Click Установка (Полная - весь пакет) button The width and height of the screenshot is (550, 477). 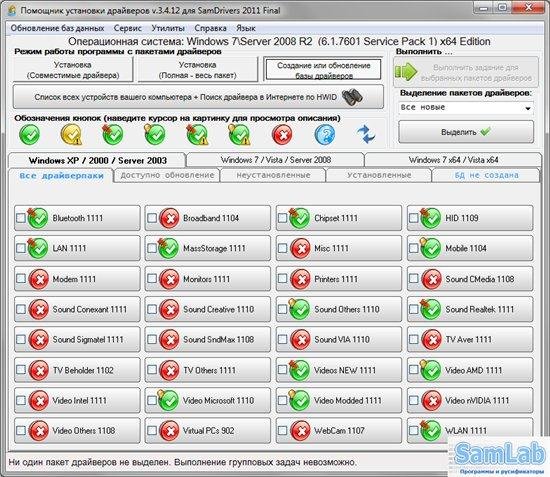pyautogui.click(x=197, y=70)
